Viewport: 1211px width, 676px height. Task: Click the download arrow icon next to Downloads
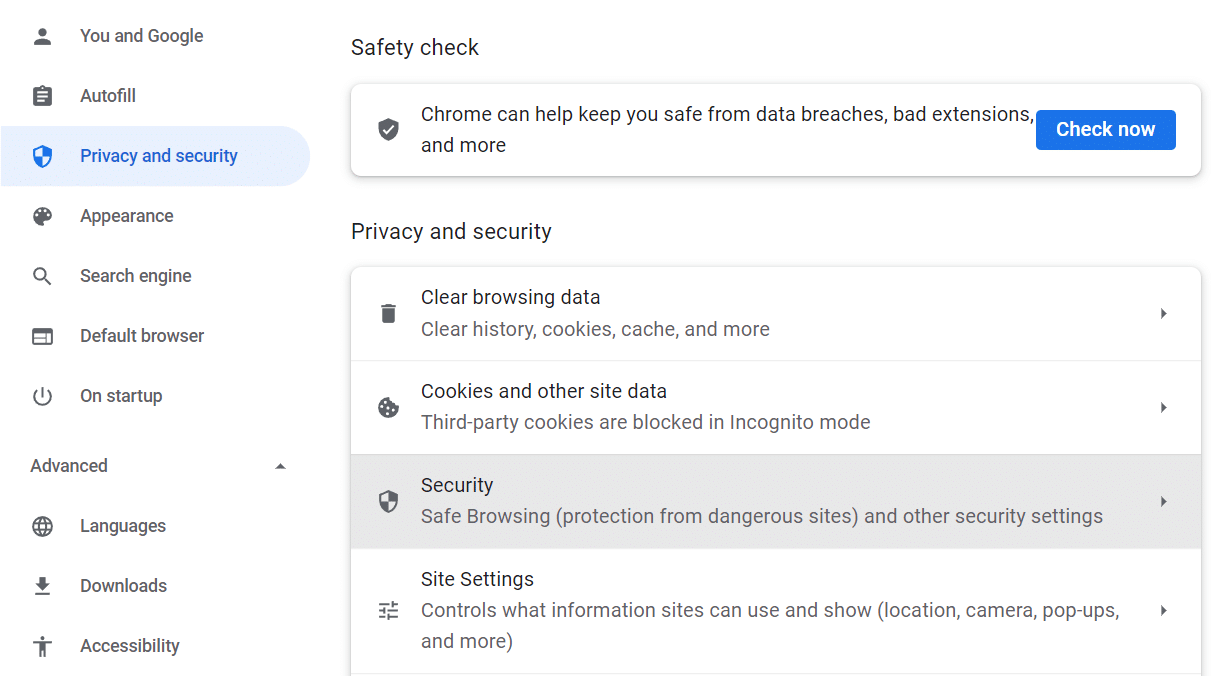(42, 585)
